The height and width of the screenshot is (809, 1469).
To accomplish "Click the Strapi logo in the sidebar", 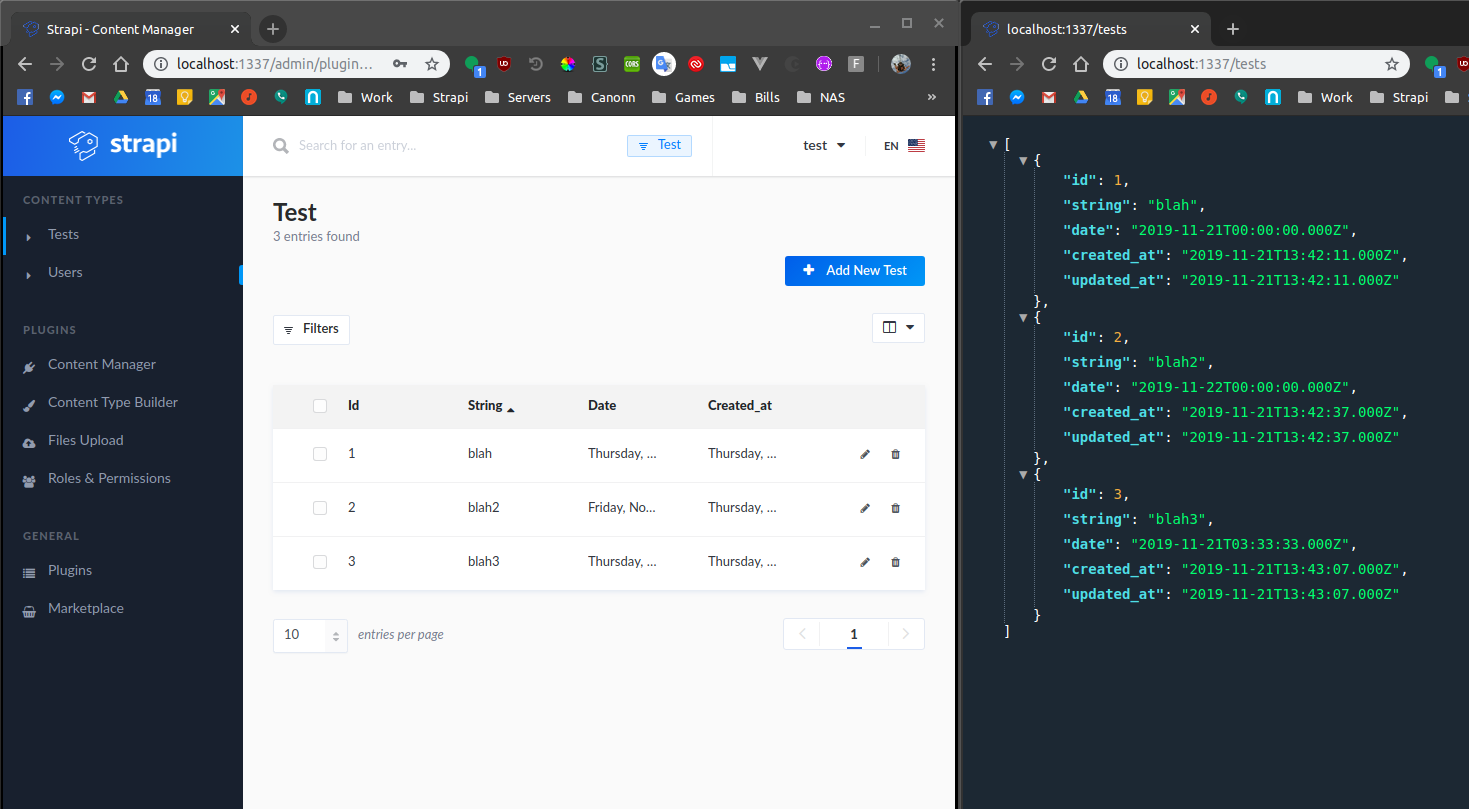I will [122, 145].
